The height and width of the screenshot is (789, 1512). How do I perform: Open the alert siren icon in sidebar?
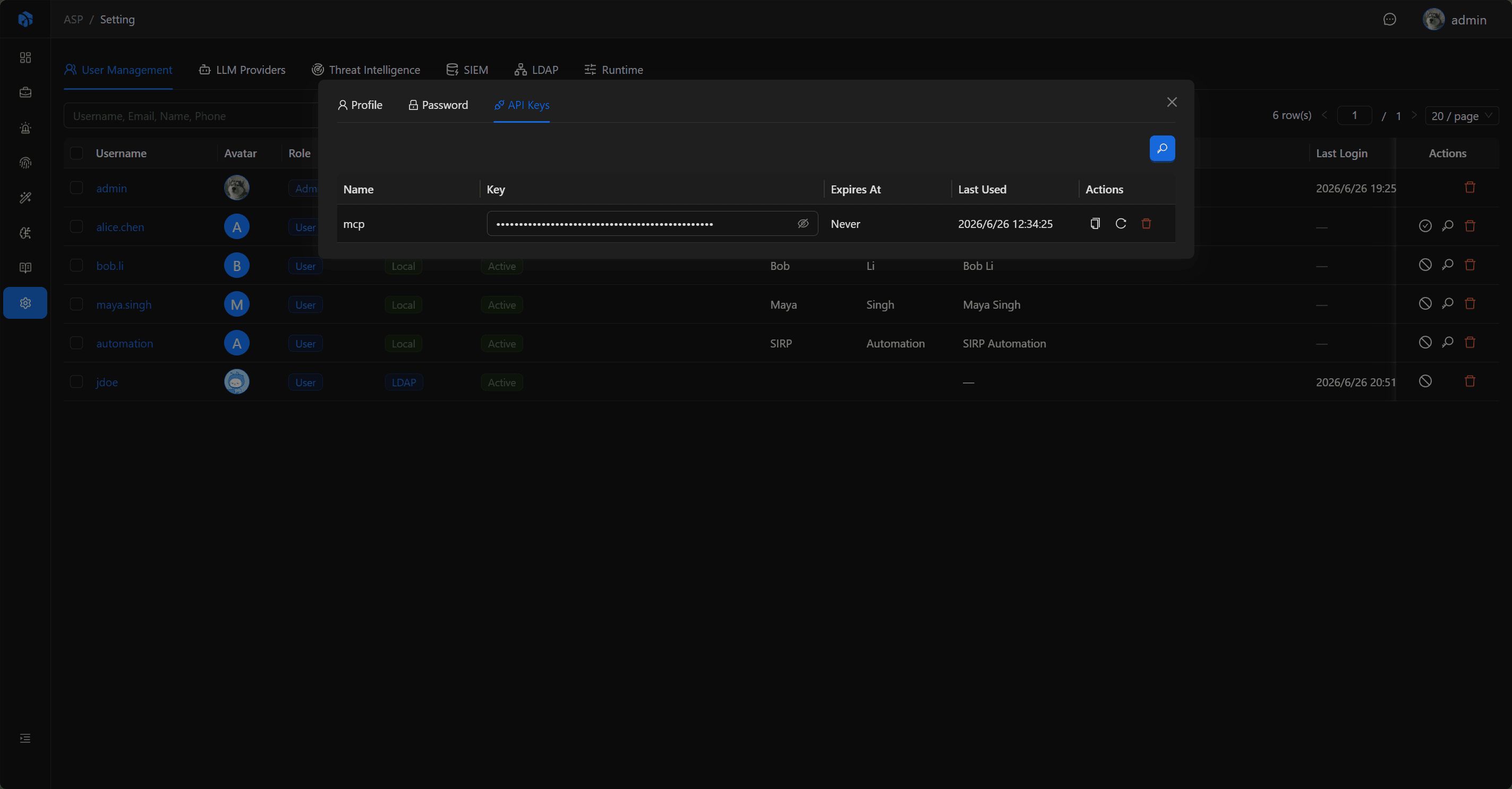point(25,128)
